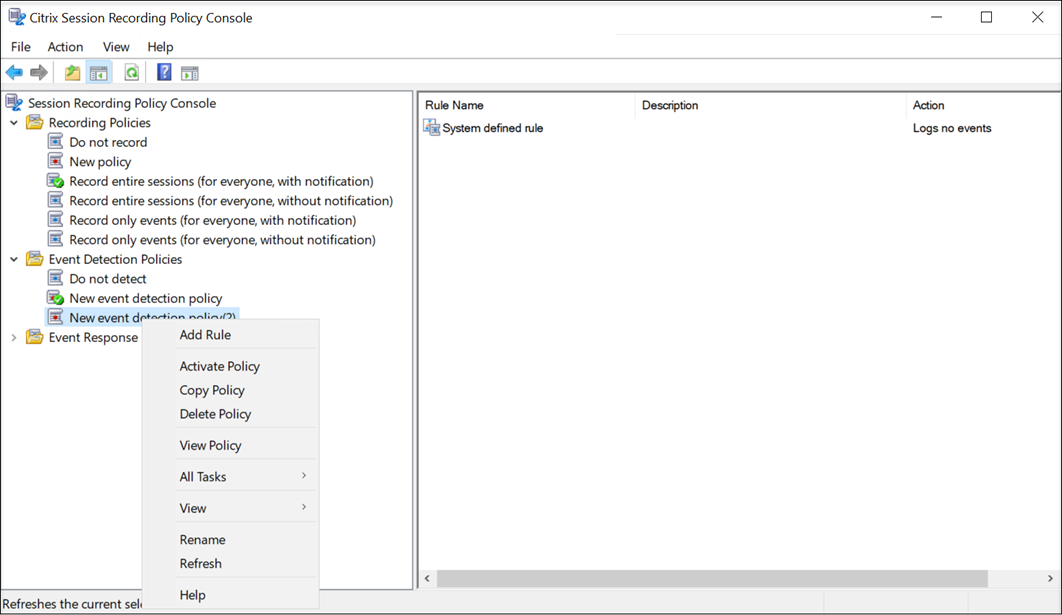Click the Forward navigation arrow
Screen dimensions: 1062x615
(x=38, y=72)
